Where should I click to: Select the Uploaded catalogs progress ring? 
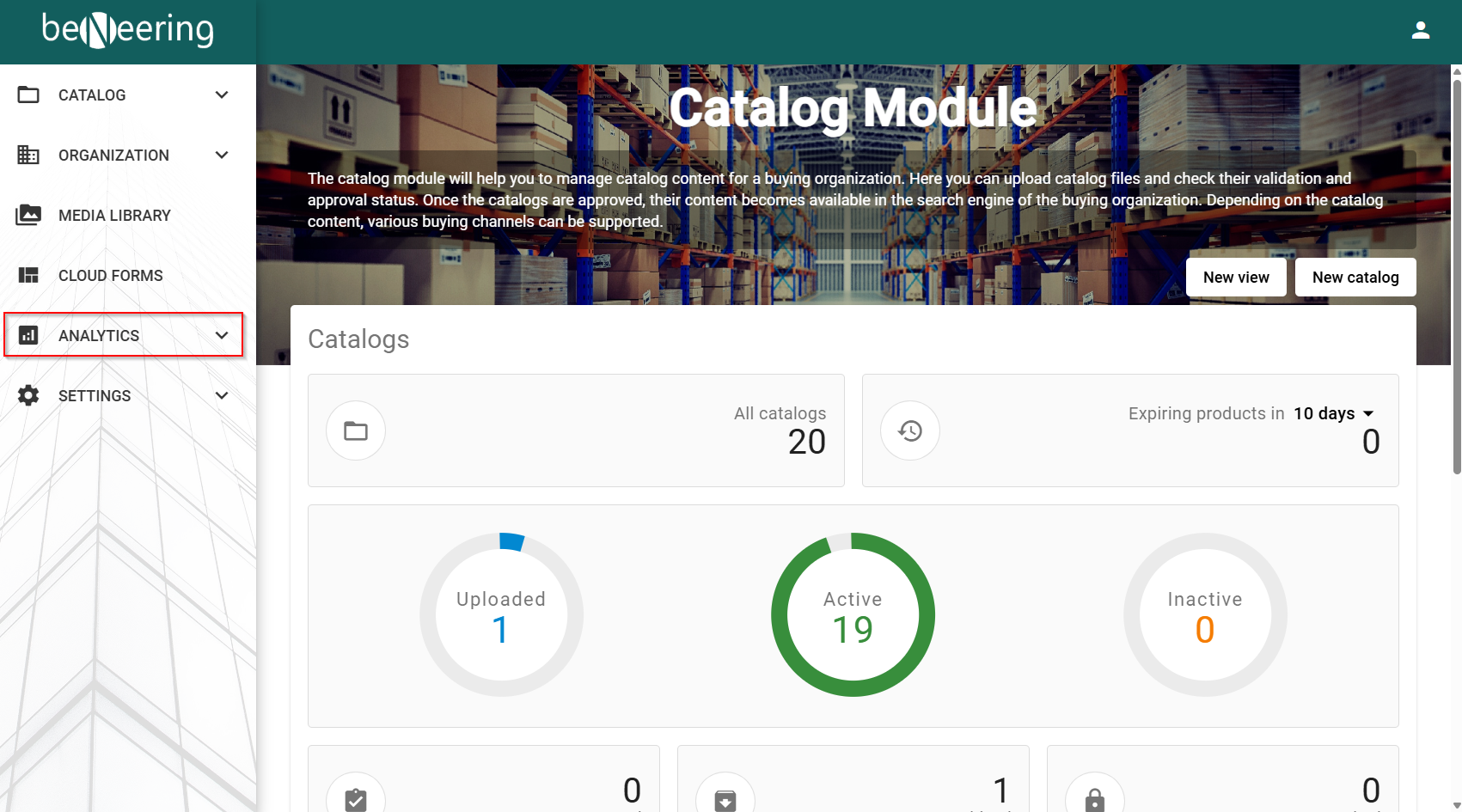click(x=501, y=614)
